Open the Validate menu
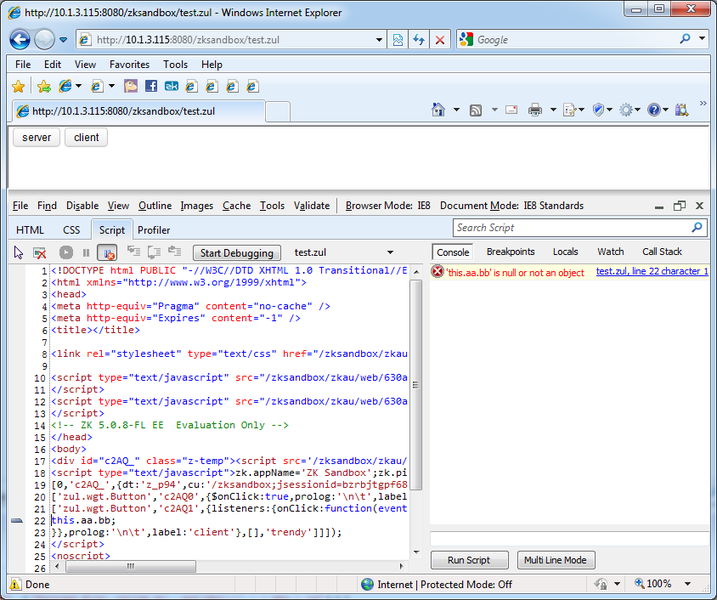This screenshot has width=717, height=600. (311, 206)
